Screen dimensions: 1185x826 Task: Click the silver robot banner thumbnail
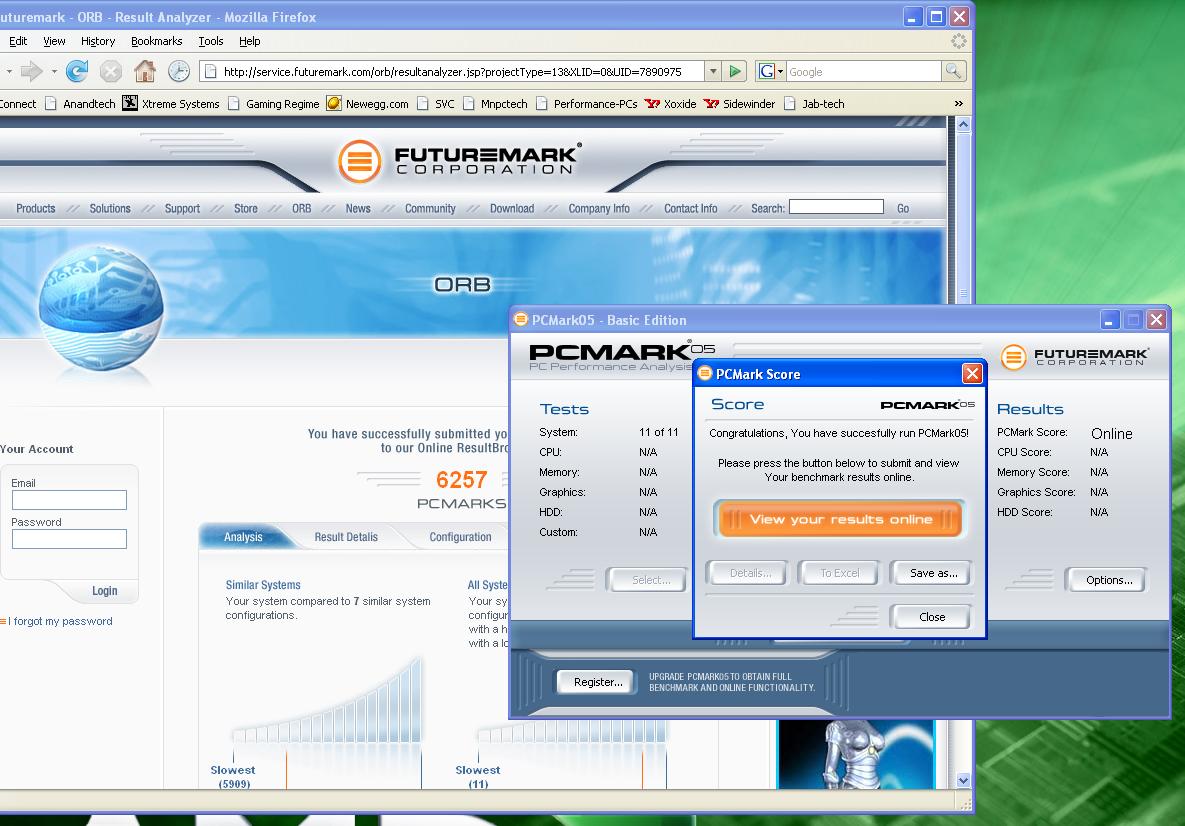[x=856, y=754]
